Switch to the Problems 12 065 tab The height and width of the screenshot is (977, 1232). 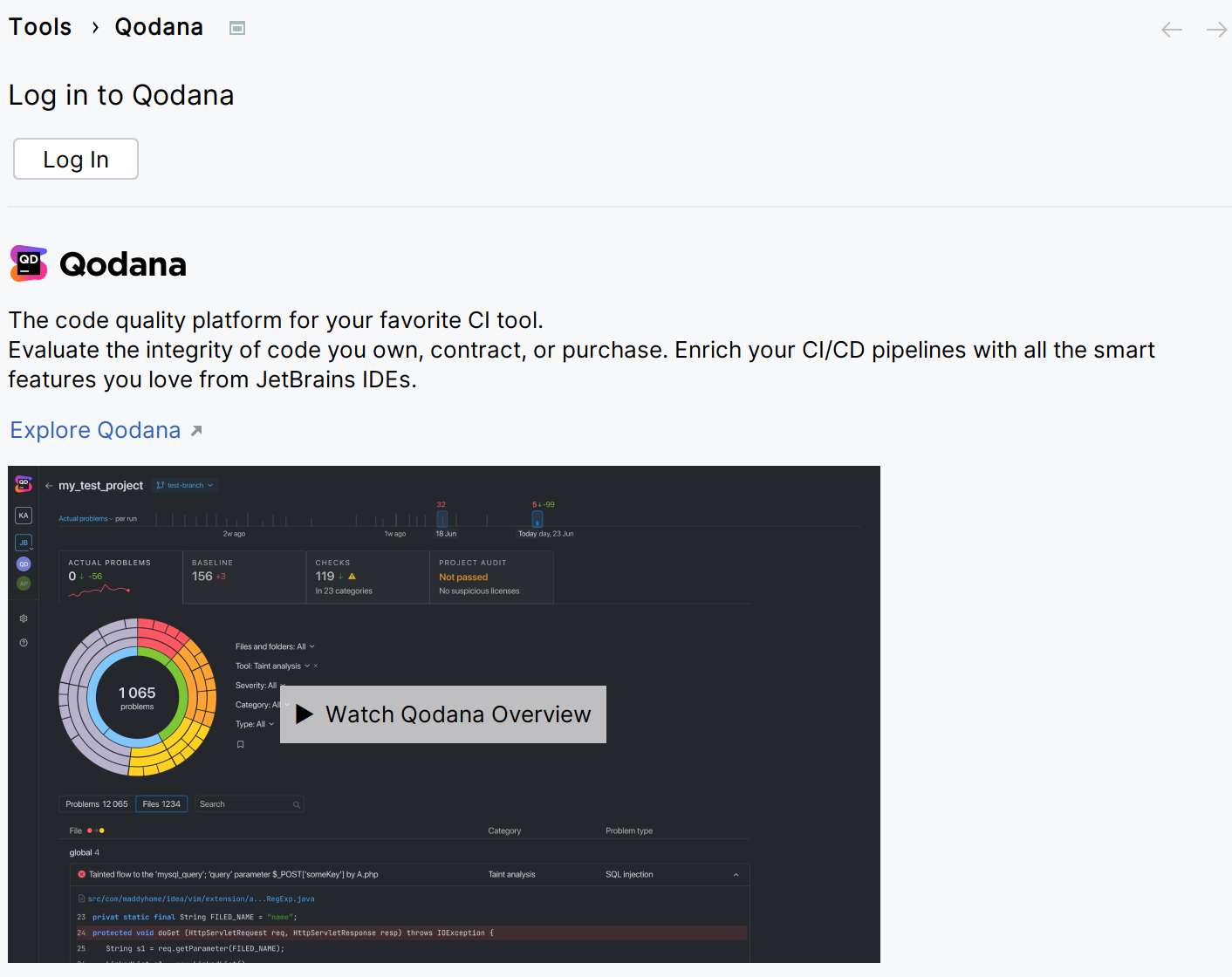click(x=96, y=803)
